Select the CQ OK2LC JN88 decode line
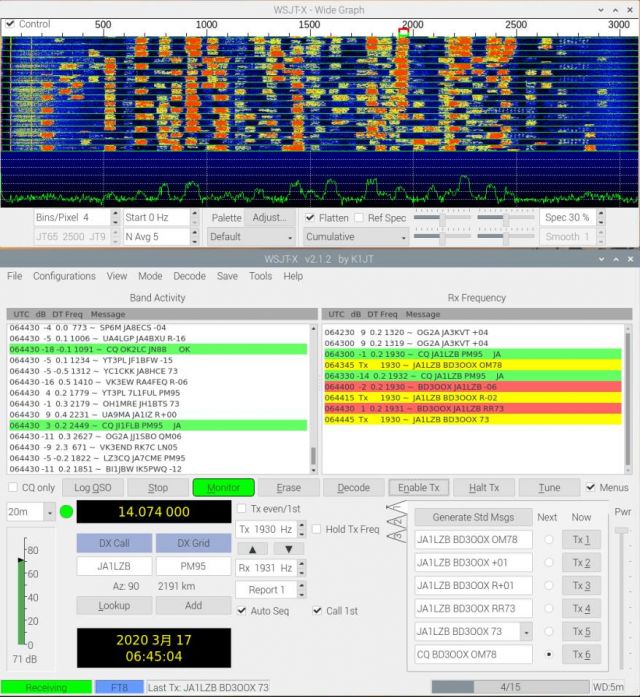640x697 pixels. 158,349
